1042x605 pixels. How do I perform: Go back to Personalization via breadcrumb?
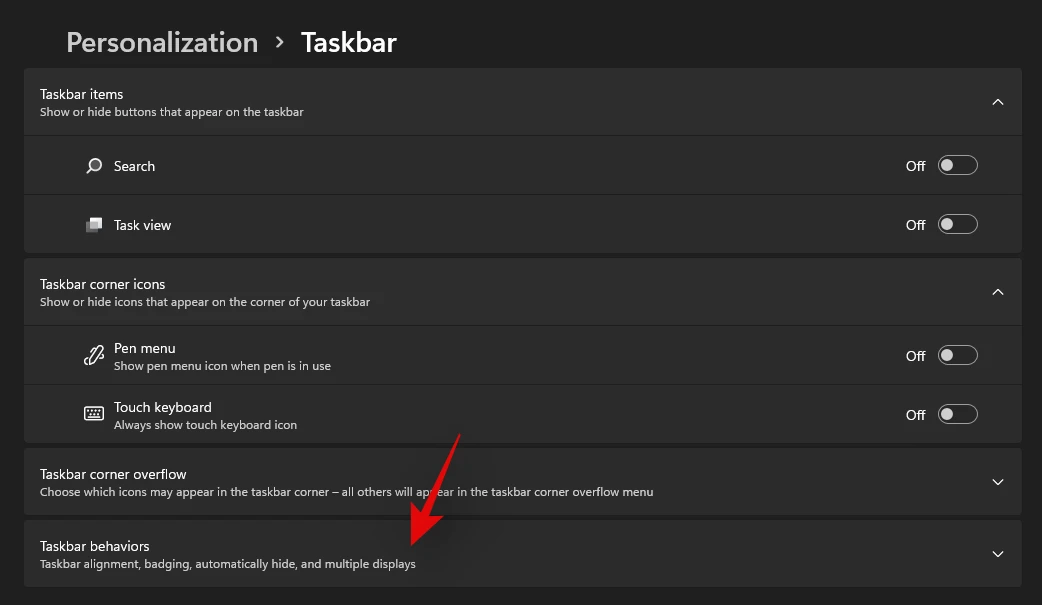click(x=162, y=43)
